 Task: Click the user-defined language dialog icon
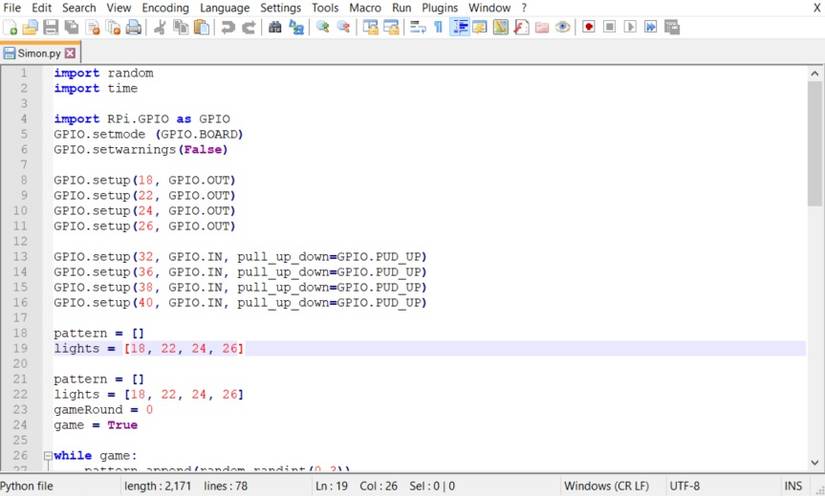479,27
